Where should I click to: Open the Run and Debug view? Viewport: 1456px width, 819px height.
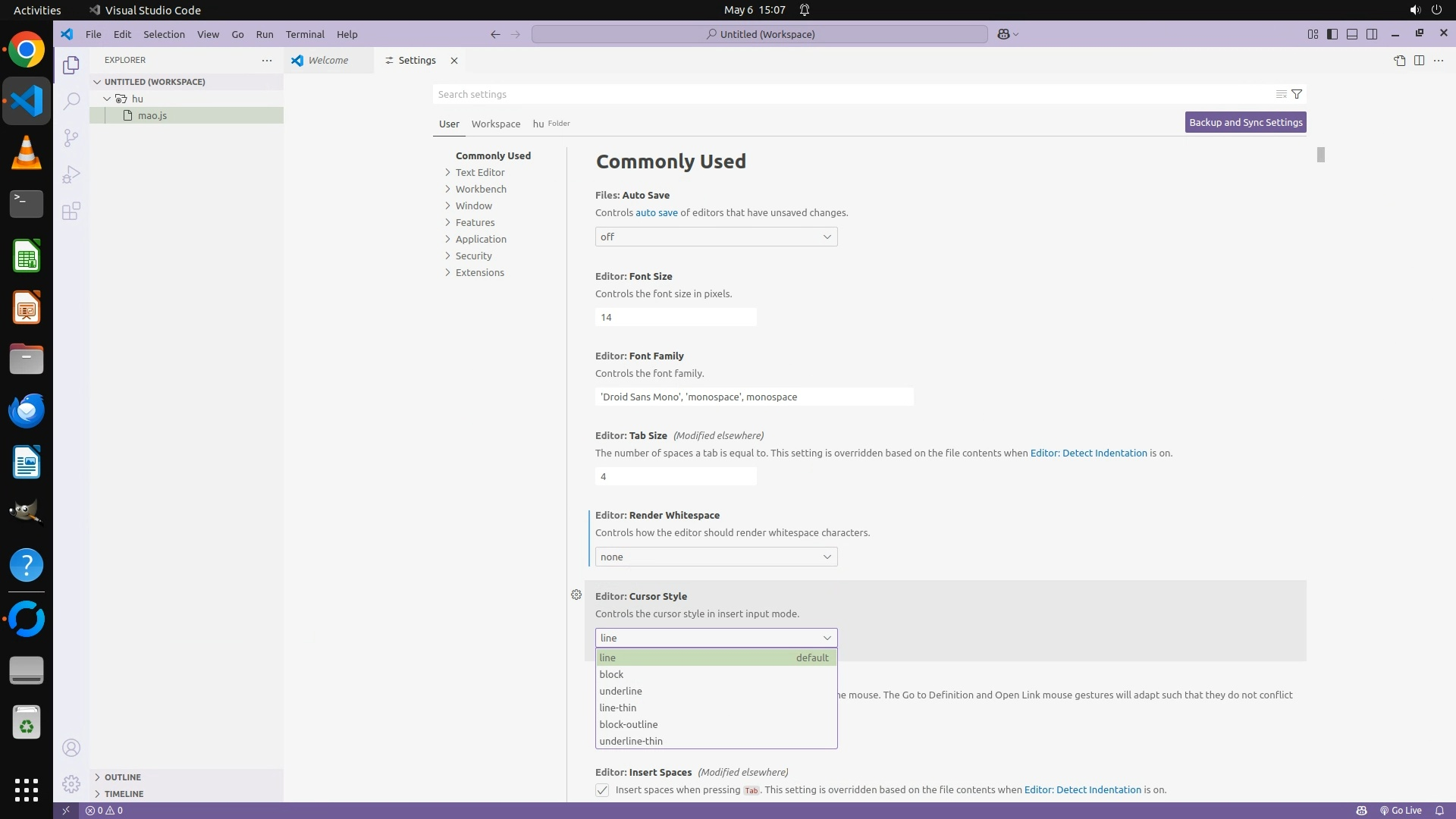tap(71, 174)
